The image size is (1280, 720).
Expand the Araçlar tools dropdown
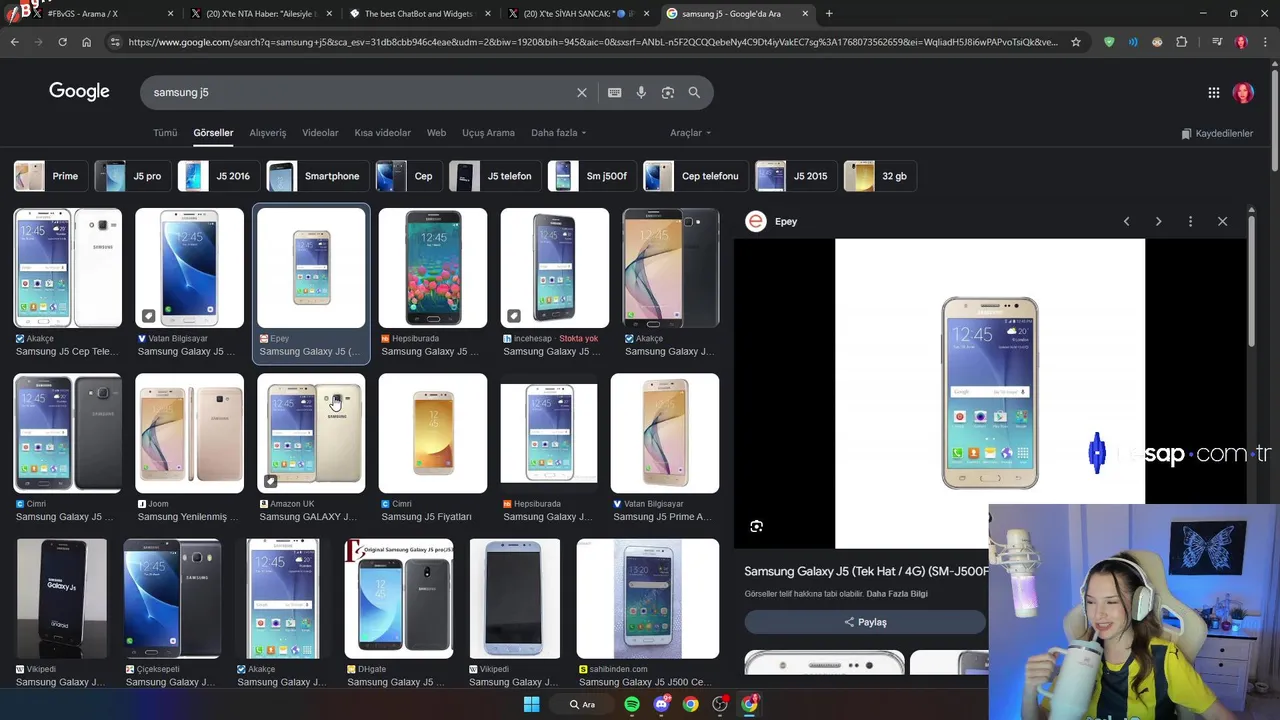(x=690, y=133)
